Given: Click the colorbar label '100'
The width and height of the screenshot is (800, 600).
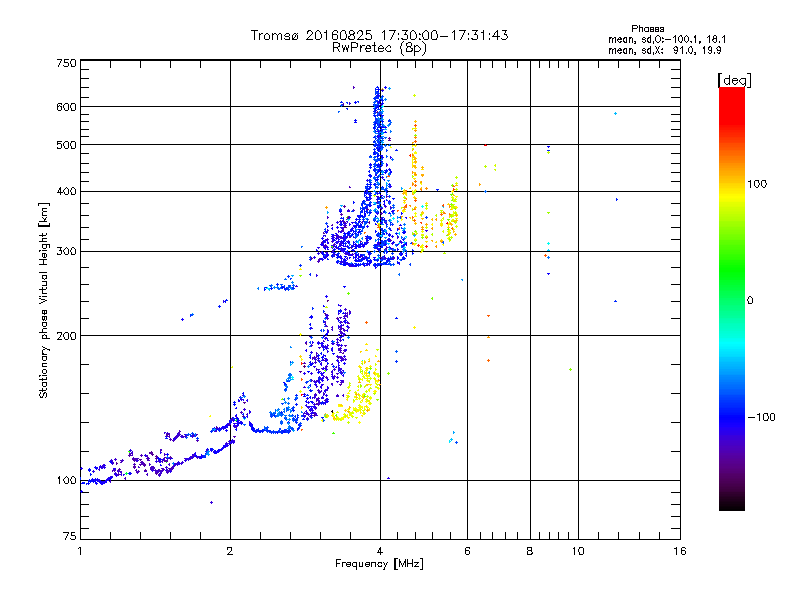Looking at the screenshot, I should [757, 184].
